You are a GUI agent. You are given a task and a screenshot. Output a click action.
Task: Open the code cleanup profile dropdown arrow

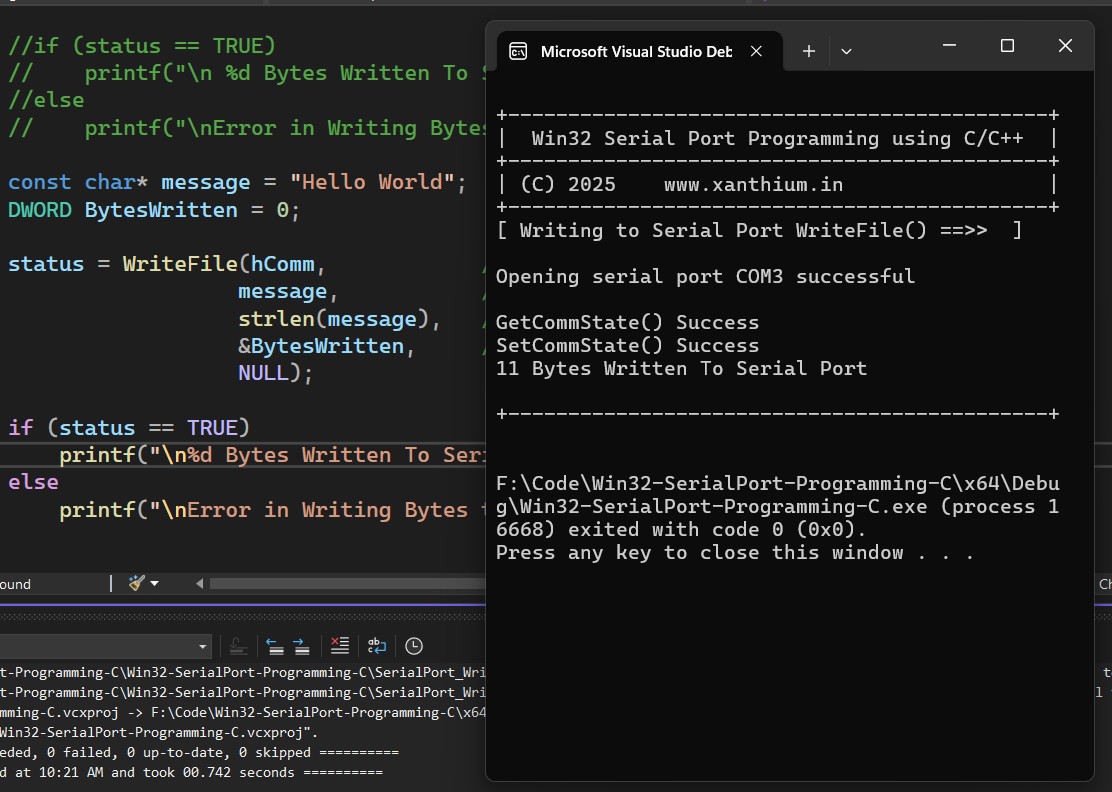[x=155, y=584]
